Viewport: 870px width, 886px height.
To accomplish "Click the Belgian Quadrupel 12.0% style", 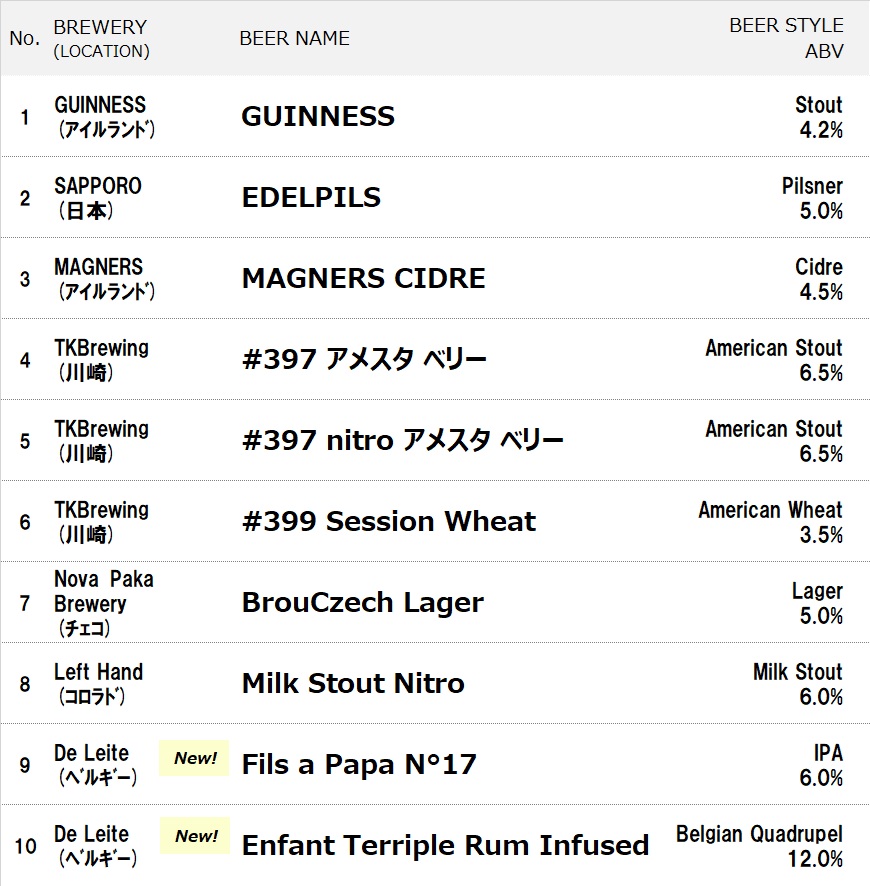I will tap(759, 846).
